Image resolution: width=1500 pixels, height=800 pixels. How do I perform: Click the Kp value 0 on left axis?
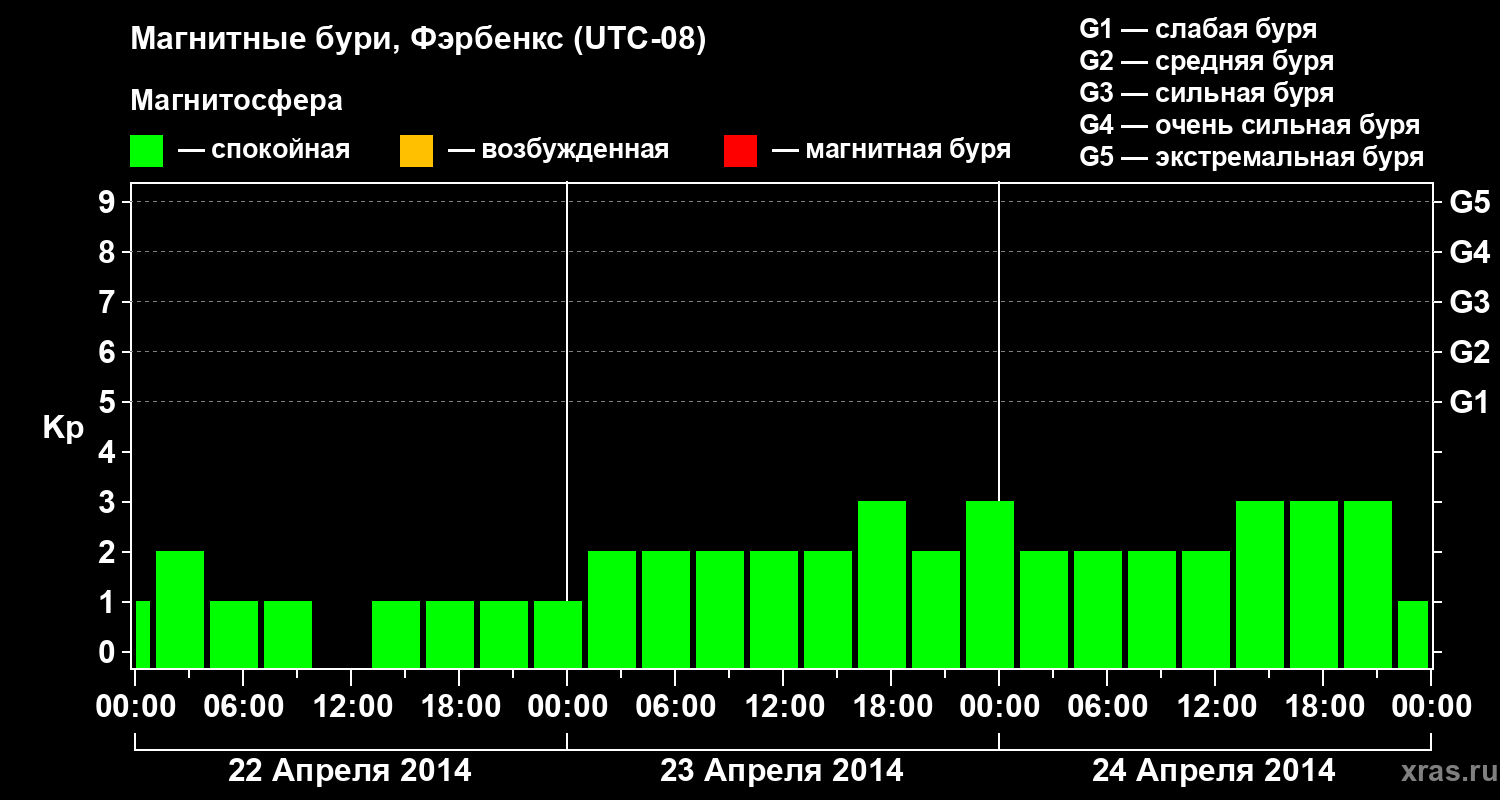coord(109,652)
